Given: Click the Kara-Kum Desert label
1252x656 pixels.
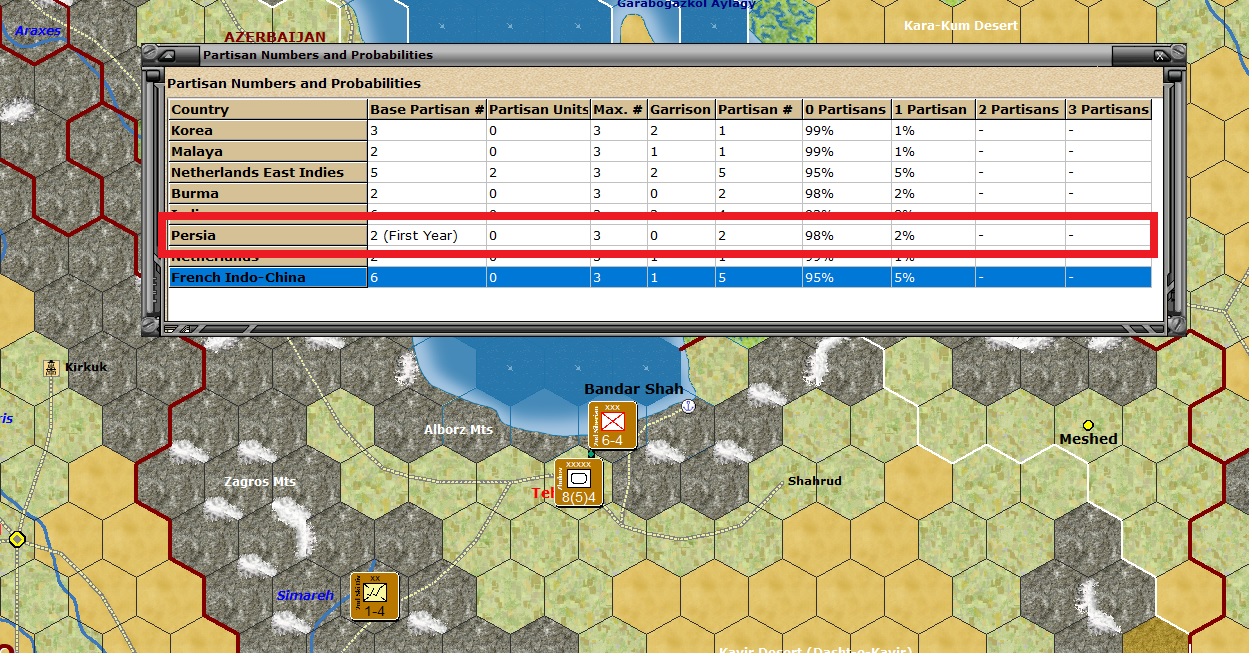Looking at the screenshot, I should tap(960, 25).
